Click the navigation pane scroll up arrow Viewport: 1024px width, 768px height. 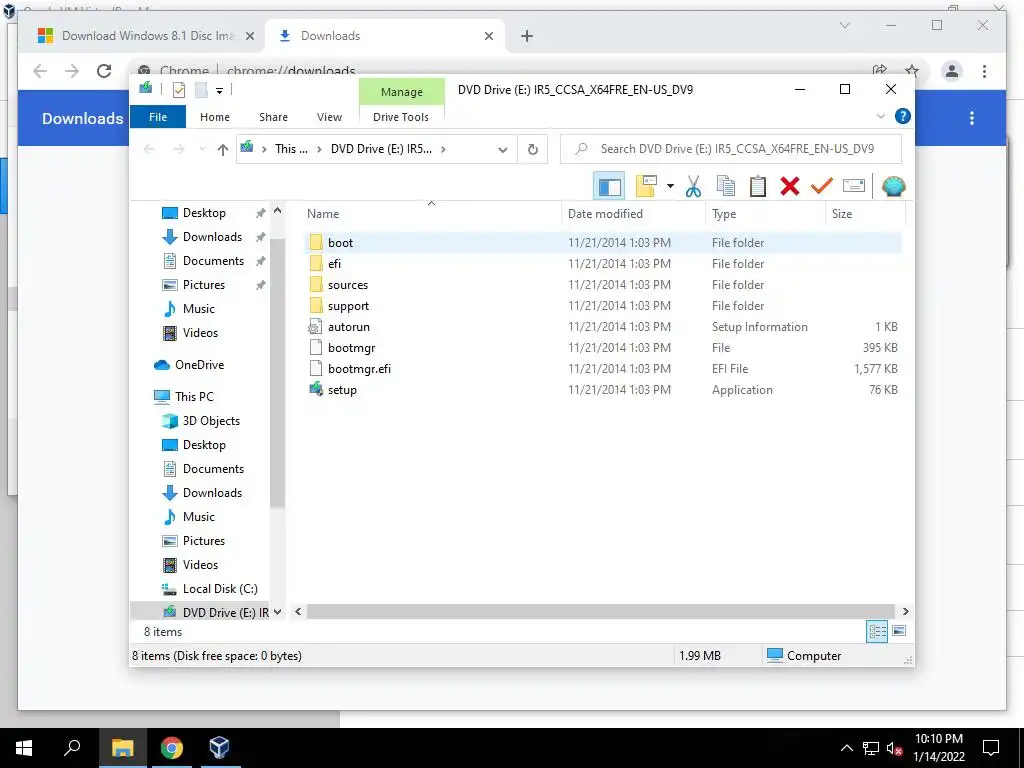278,211
